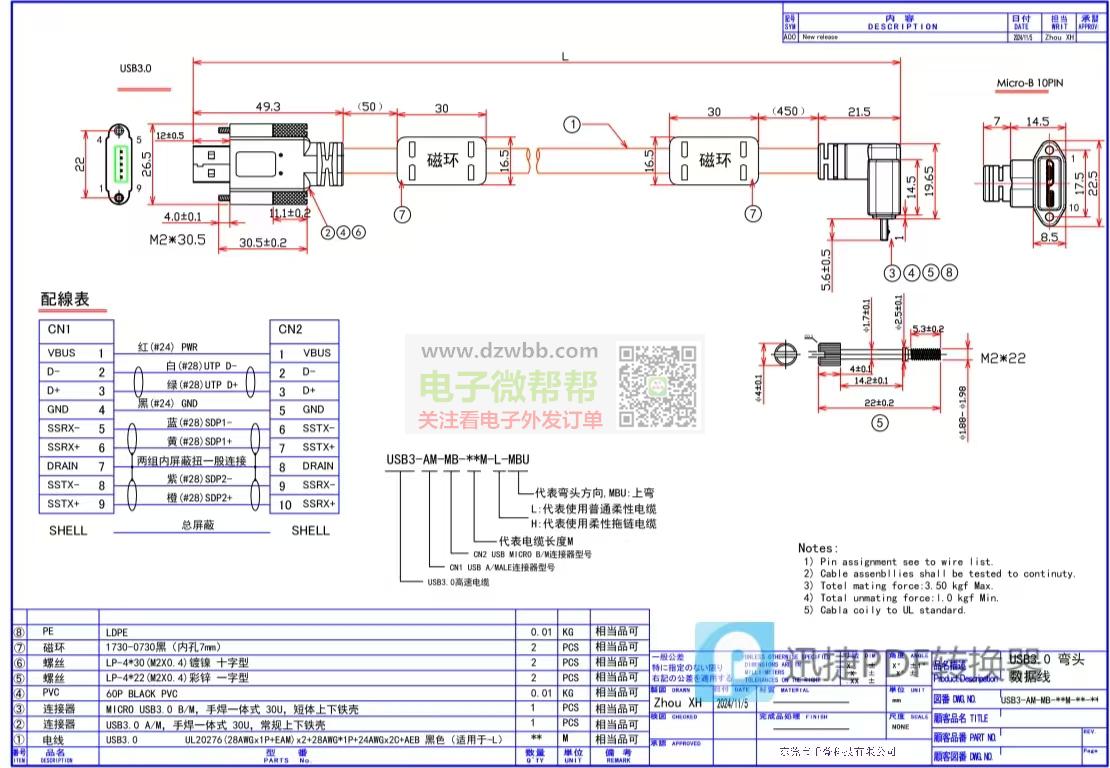Image resolution: width=1110 pixels, height=768 pixels.
Task: Click "SHELL" below the CN2 column
Action: (x=310, y=530)
